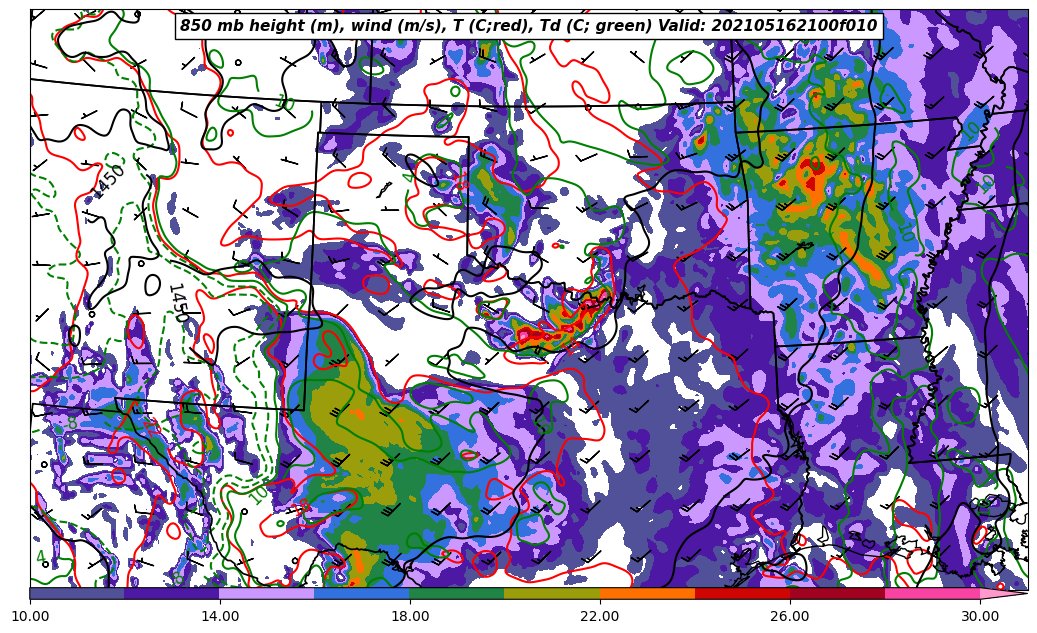Image resolution: width=1037 pixels, height=633 pixels.
Task: Click the green 18–20 colorbar segment
Action: [x=457, y=593]
